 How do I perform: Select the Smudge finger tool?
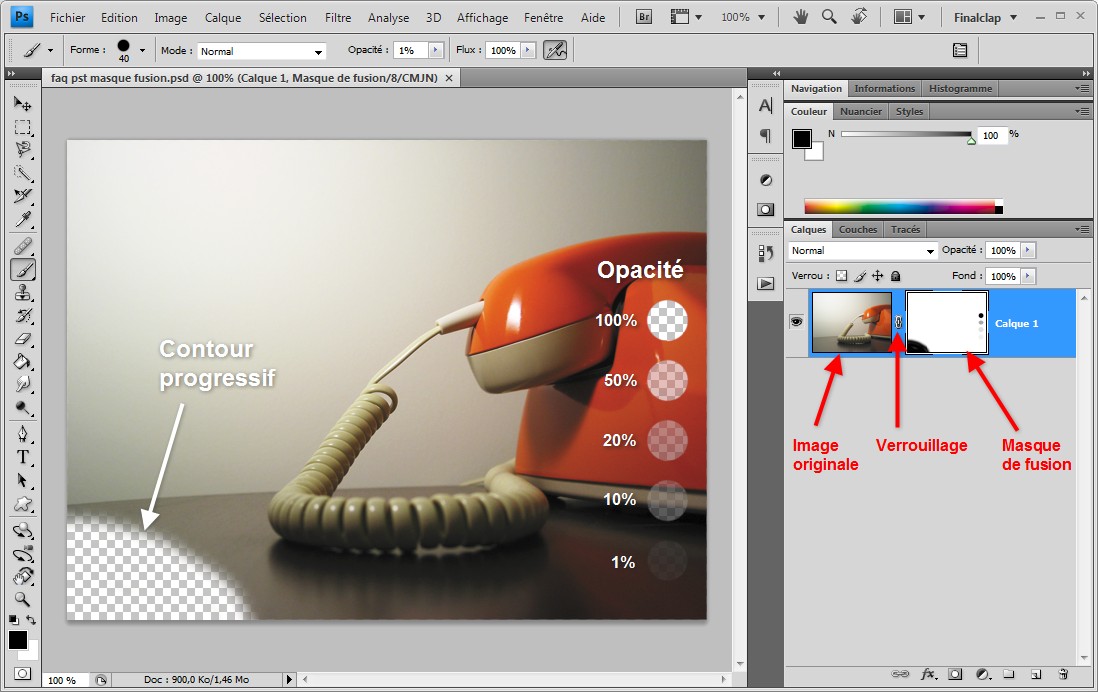(22, 385)
